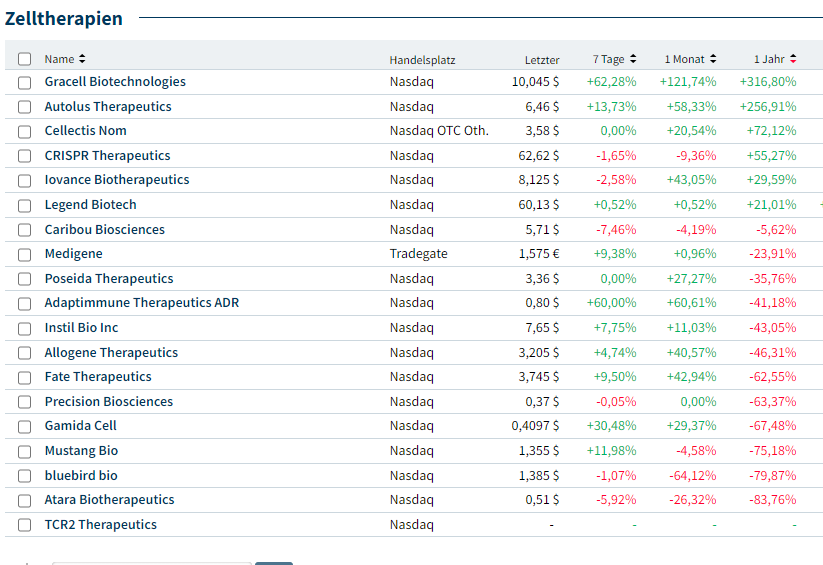Sort by 1 Monat performance arrows

[713, 59]
